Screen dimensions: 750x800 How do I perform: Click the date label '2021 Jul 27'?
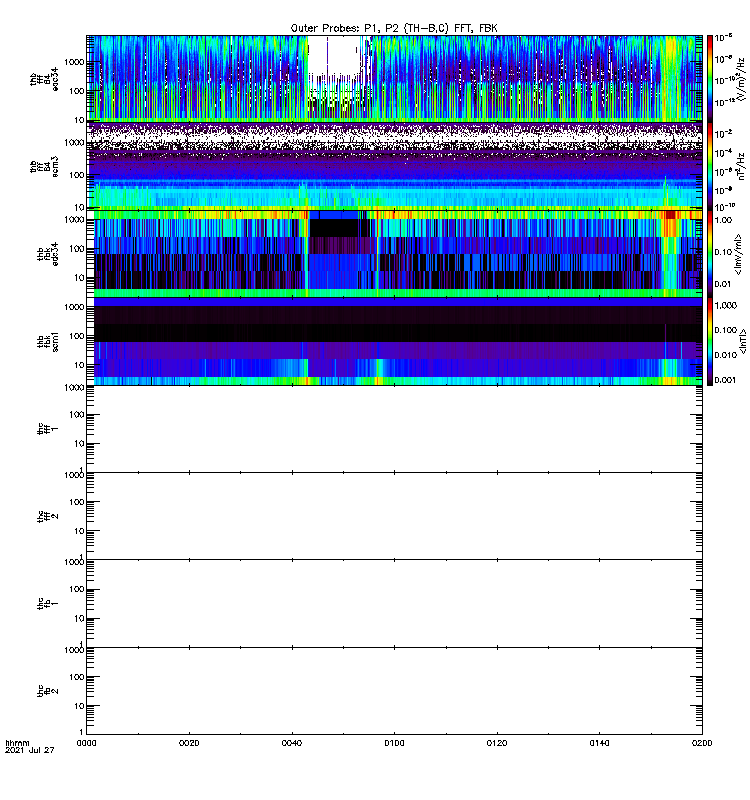point(30,750)
